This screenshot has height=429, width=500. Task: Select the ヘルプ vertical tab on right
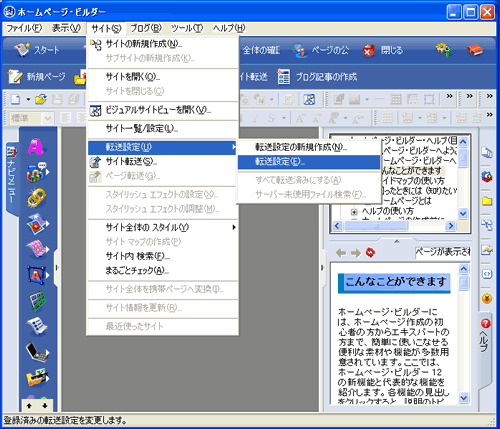tap(485, 349)
